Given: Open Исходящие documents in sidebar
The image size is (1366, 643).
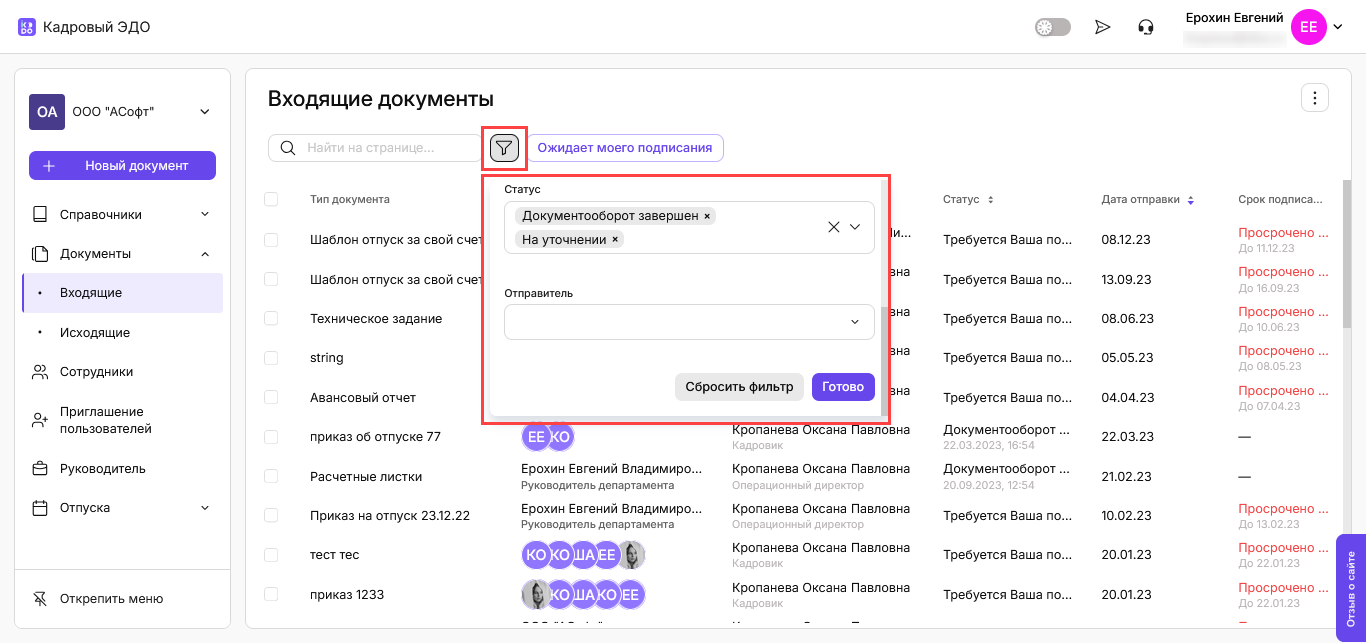Looking at the screenshot, I should click(95, 332).
